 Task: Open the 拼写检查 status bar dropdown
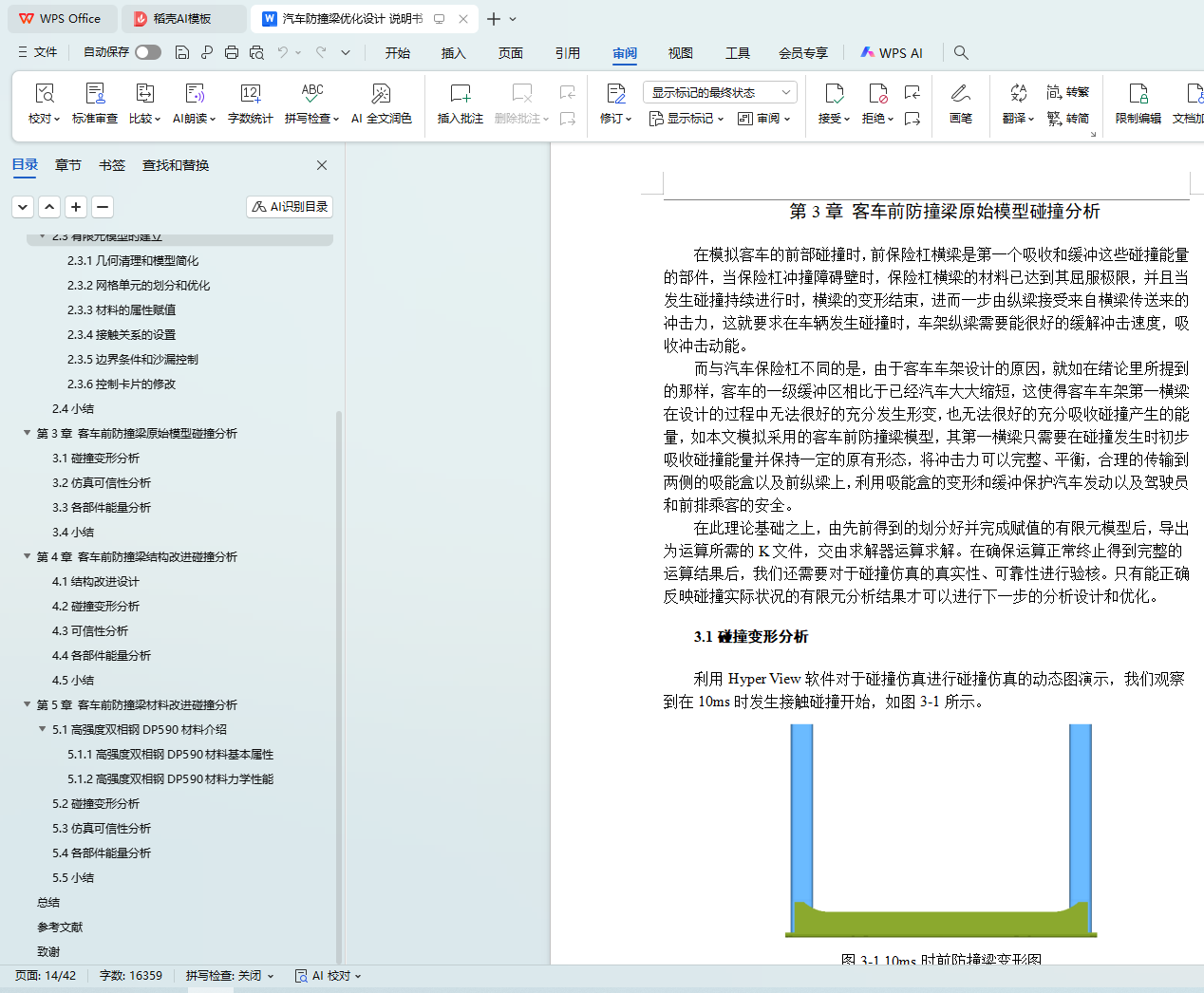pyautogui.click(x=230, y=975)
